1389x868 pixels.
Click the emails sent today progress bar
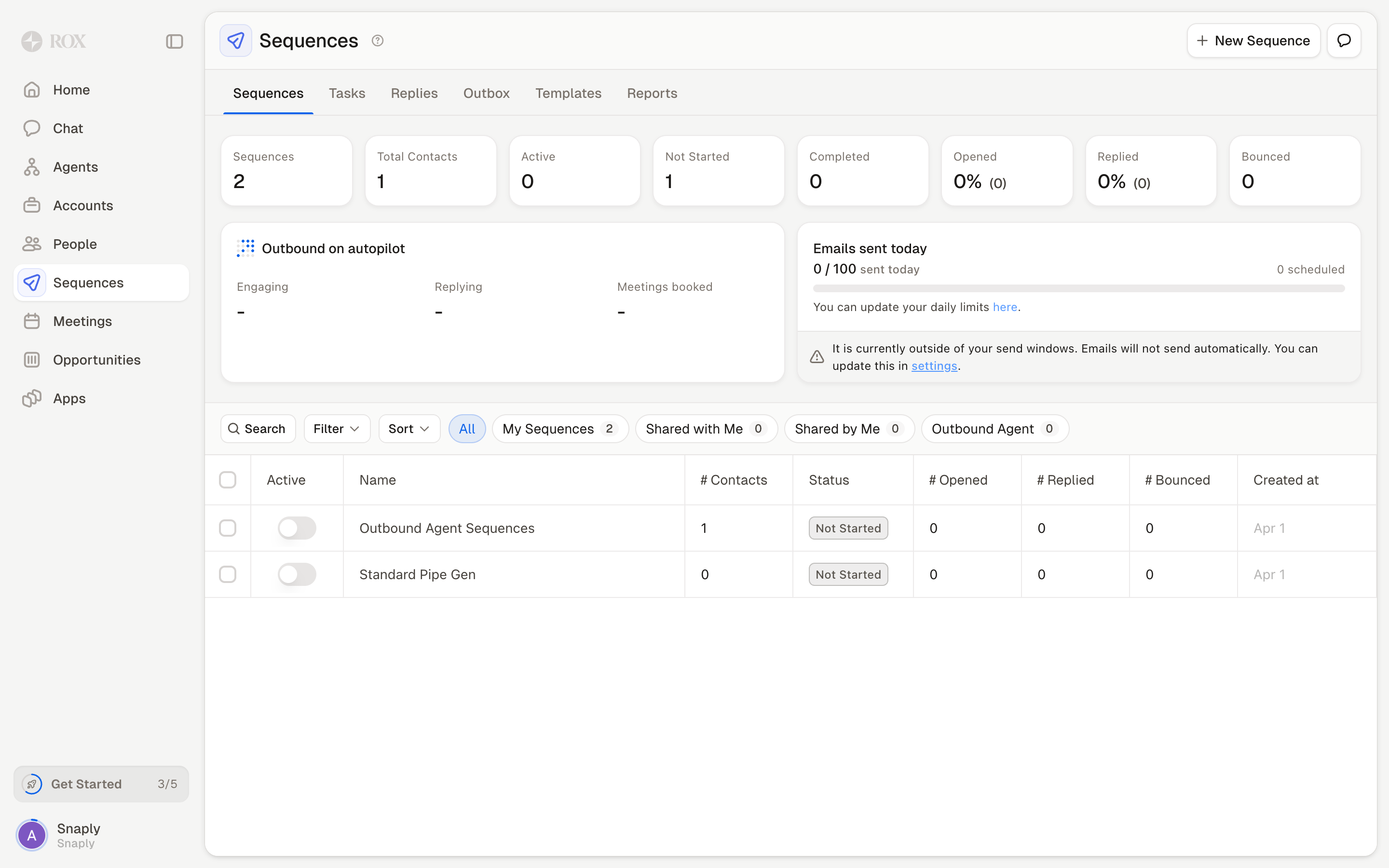pyautogui.click(x=1078, y=288)
